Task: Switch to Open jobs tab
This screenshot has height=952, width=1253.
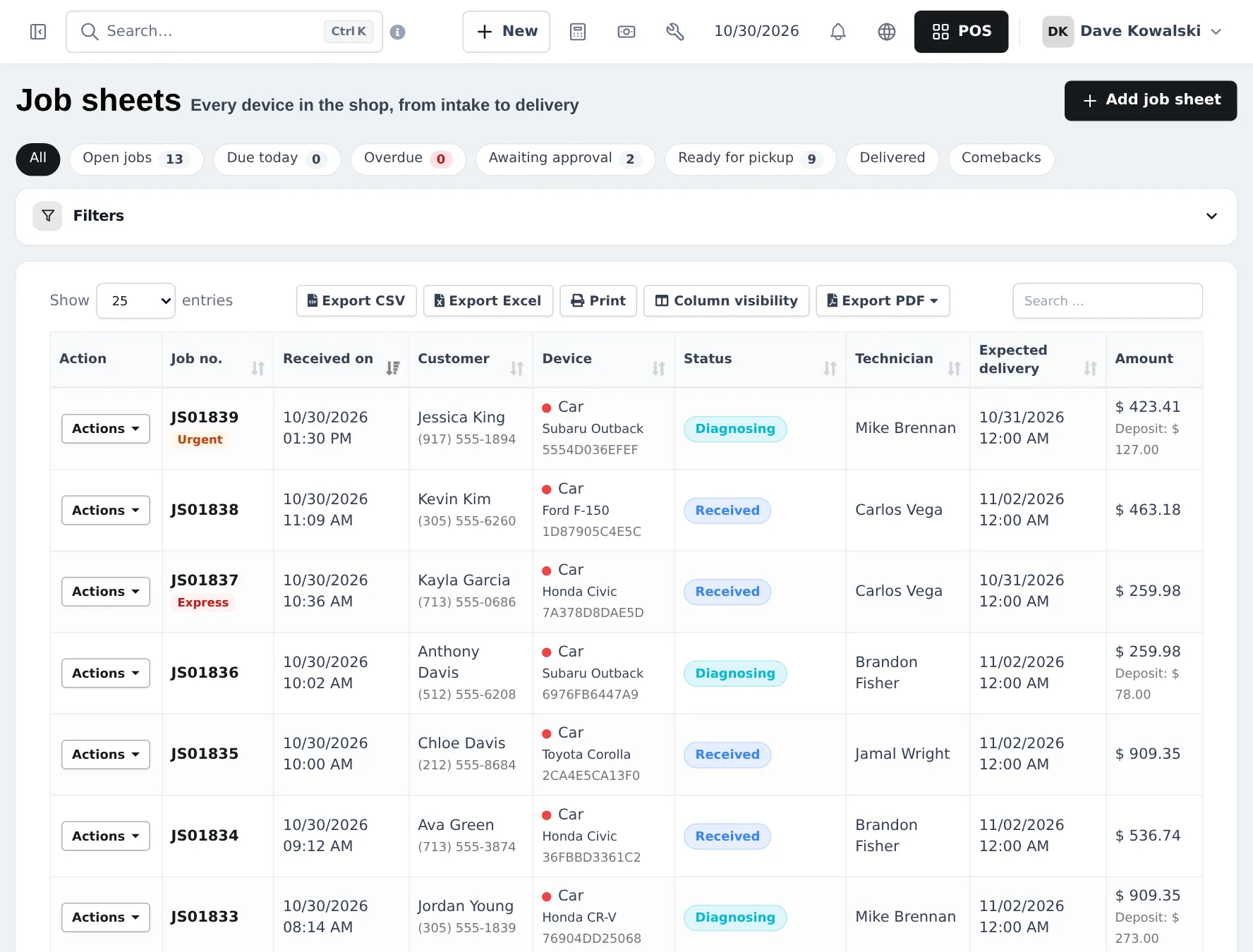Action: coord(136,159)
